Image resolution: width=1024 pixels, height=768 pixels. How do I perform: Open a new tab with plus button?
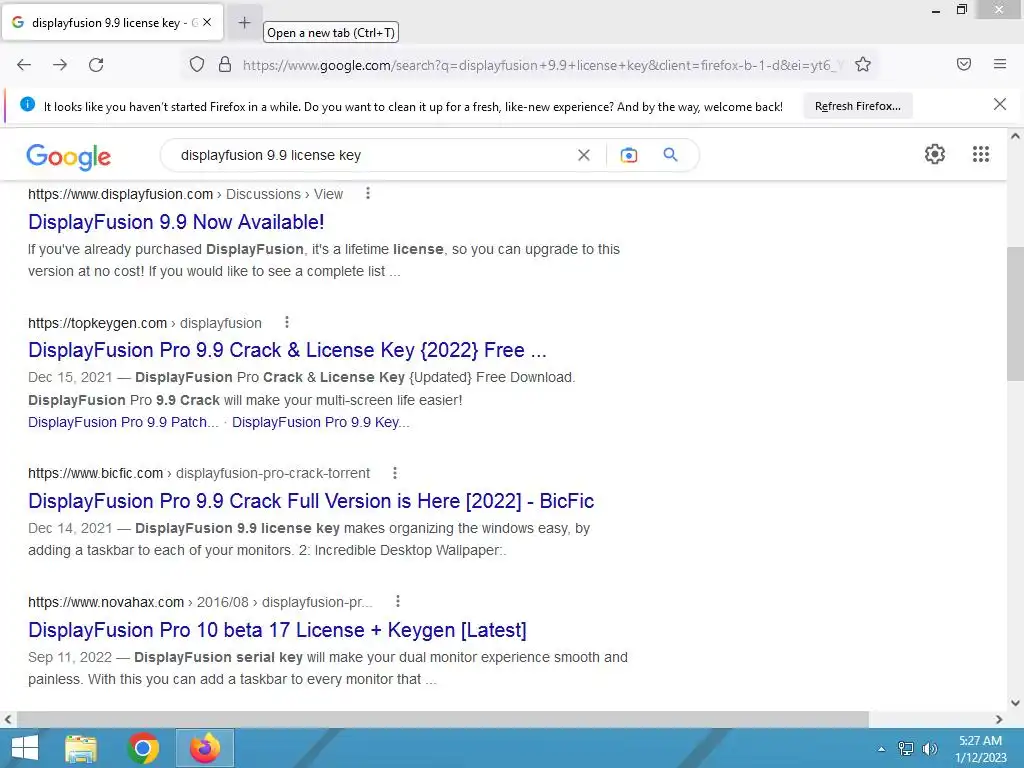[244, 23]
